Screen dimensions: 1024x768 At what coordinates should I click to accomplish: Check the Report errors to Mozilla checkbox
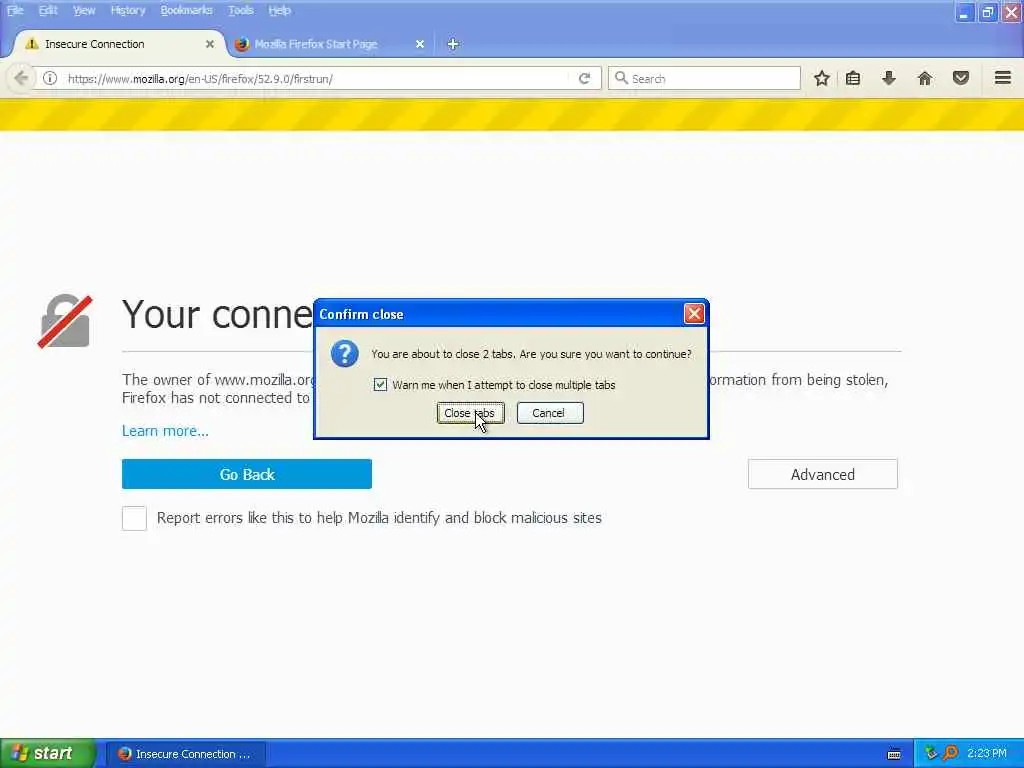[135, 519]
